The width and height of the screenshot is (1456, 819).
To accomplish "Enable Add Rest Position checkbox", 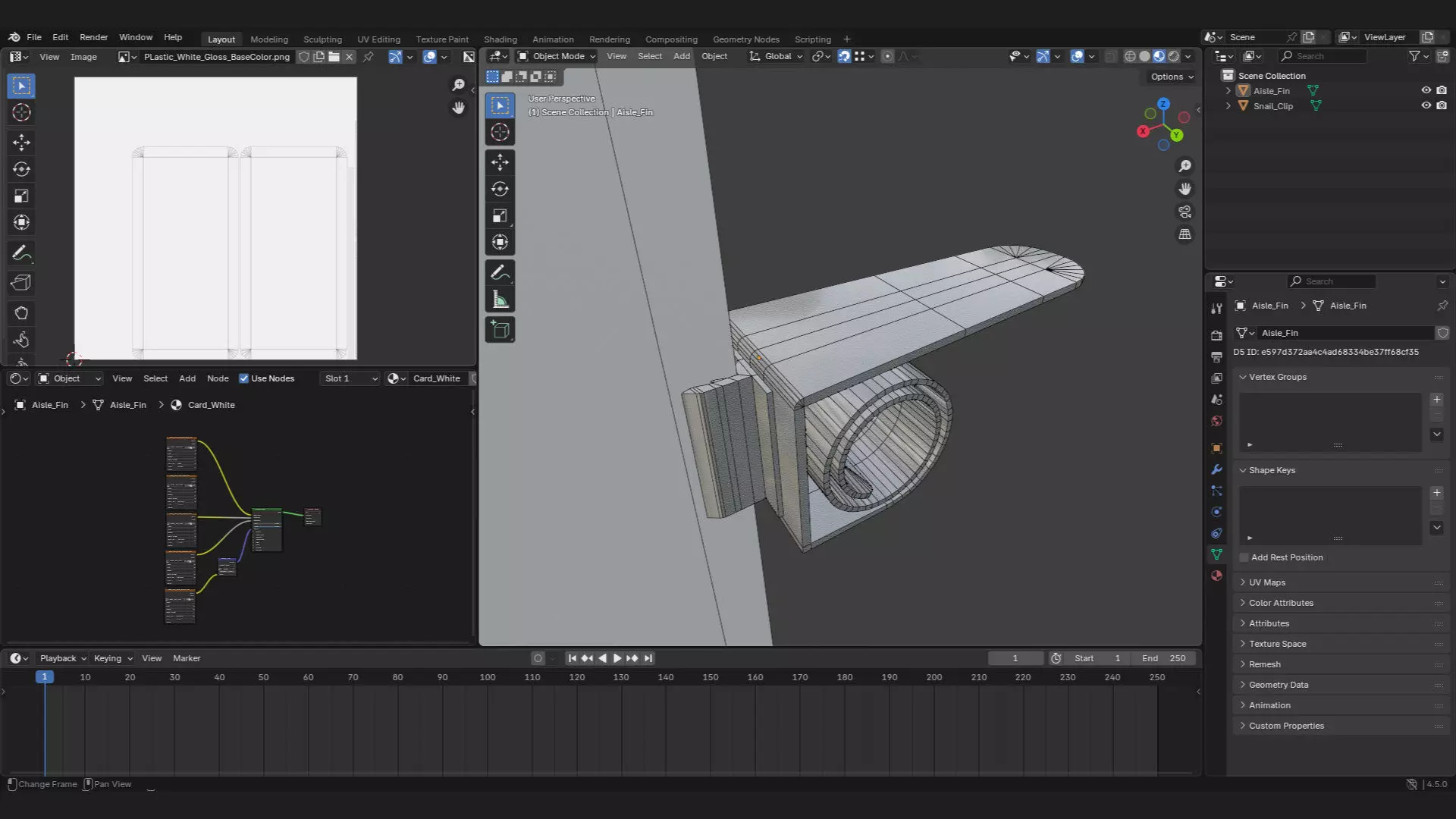I will (x=1244, y=557).
